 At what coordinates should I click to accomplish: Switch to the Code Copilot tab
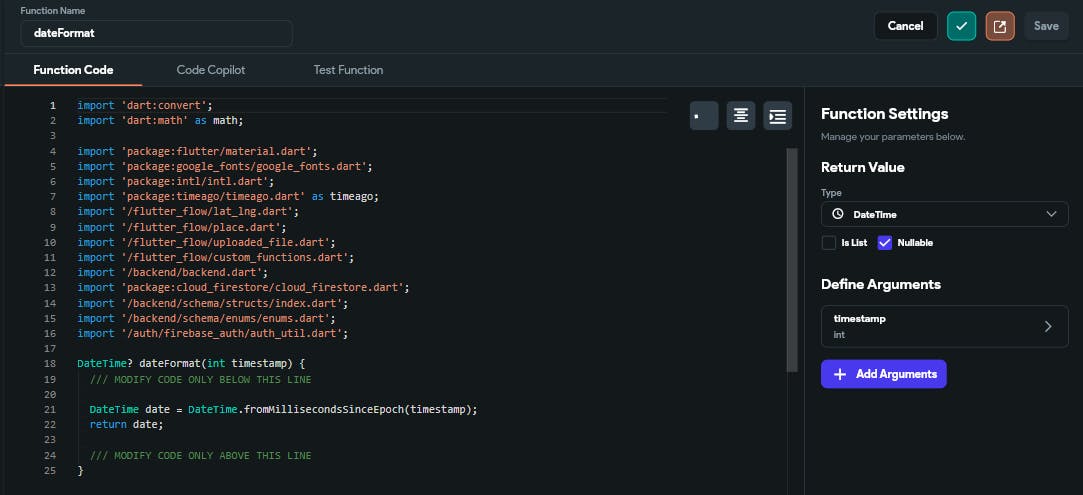coord(211,70)
